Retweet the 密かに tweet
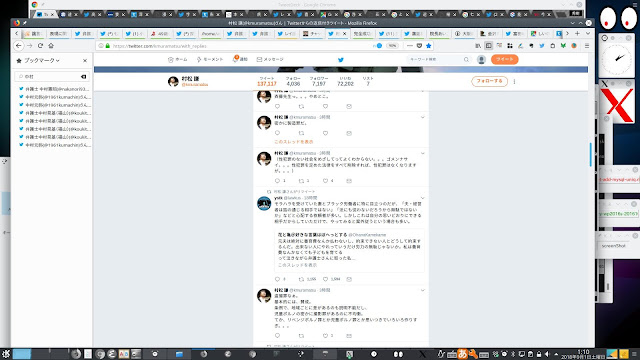The width and height of the screenshot is (640, 360). tap(301, 133)
